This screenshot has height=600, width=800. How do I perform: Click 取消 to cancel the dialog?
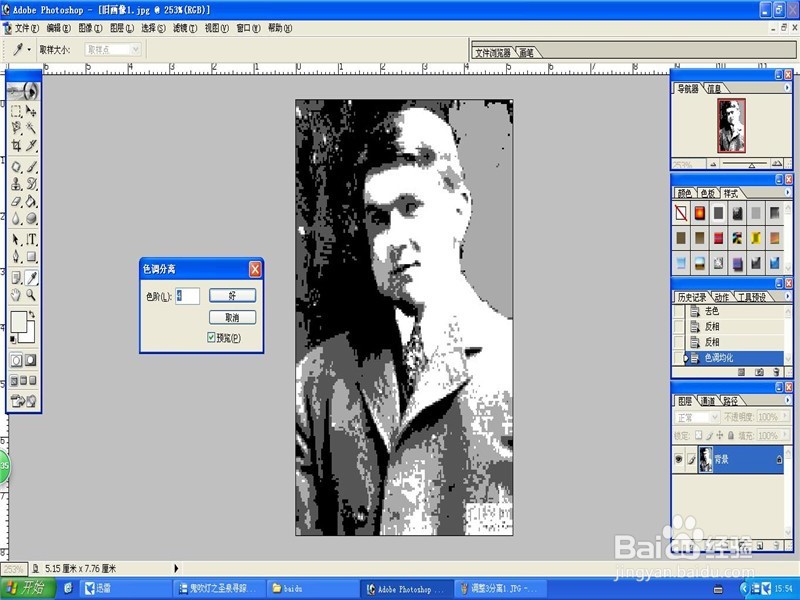(x=232, y=317)
